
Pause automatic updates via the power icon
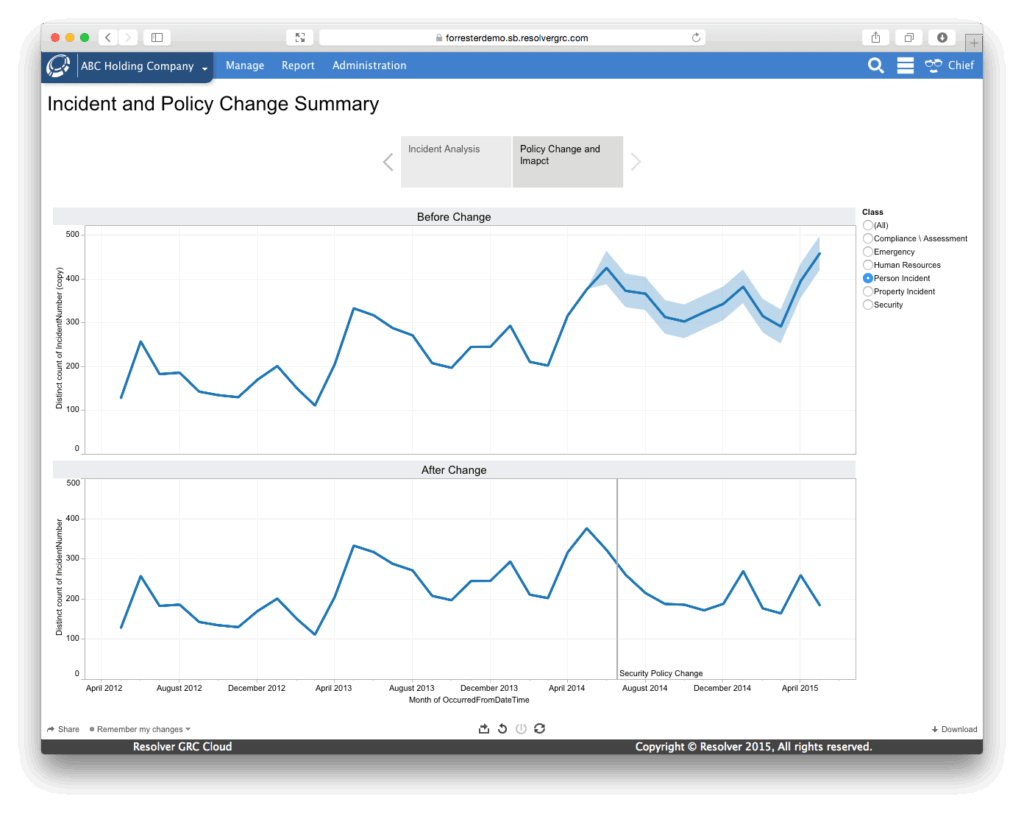520,728
